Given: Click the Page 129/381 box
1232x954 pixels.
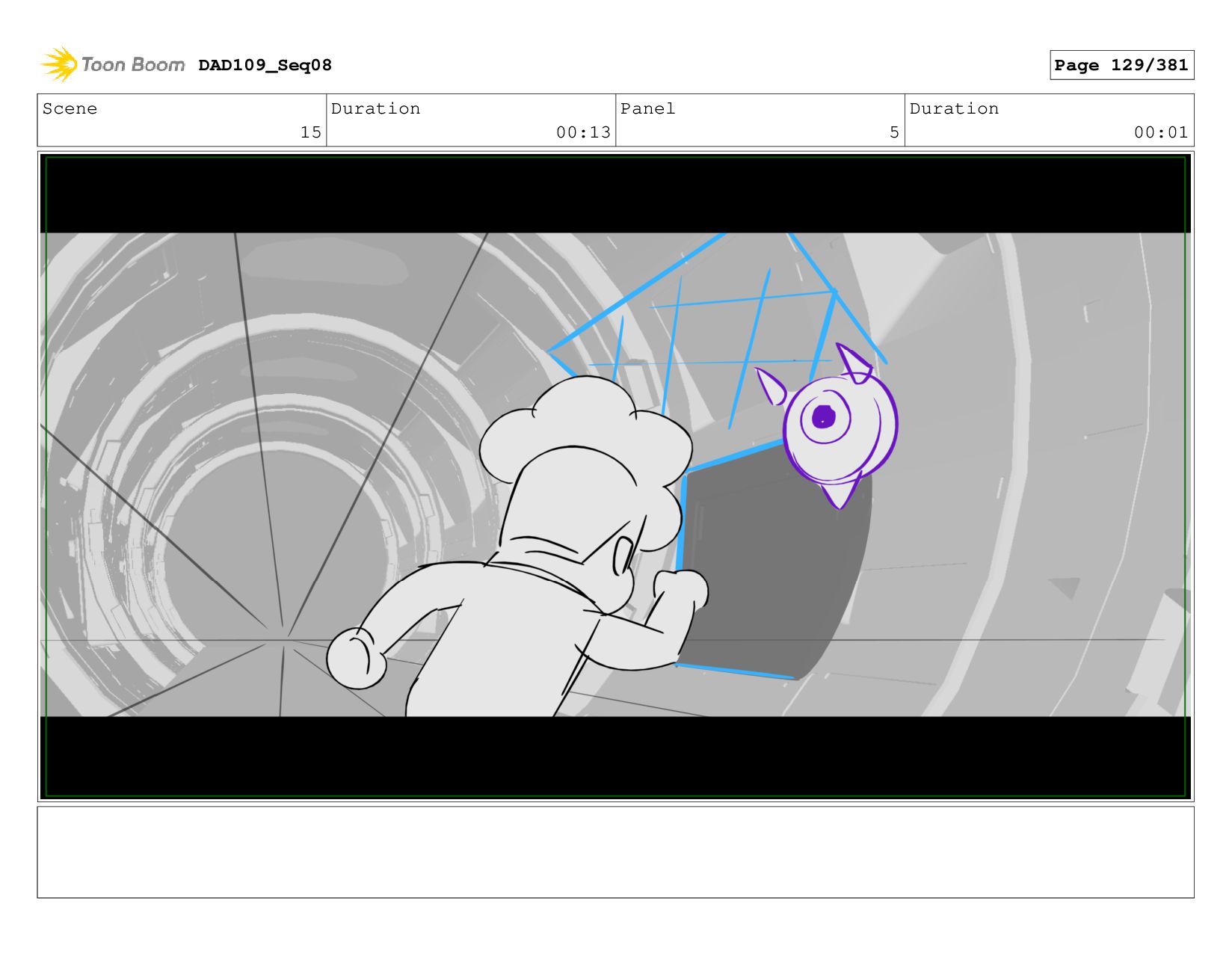Looking at the screenshot, I should click(x=1121, y=65).
